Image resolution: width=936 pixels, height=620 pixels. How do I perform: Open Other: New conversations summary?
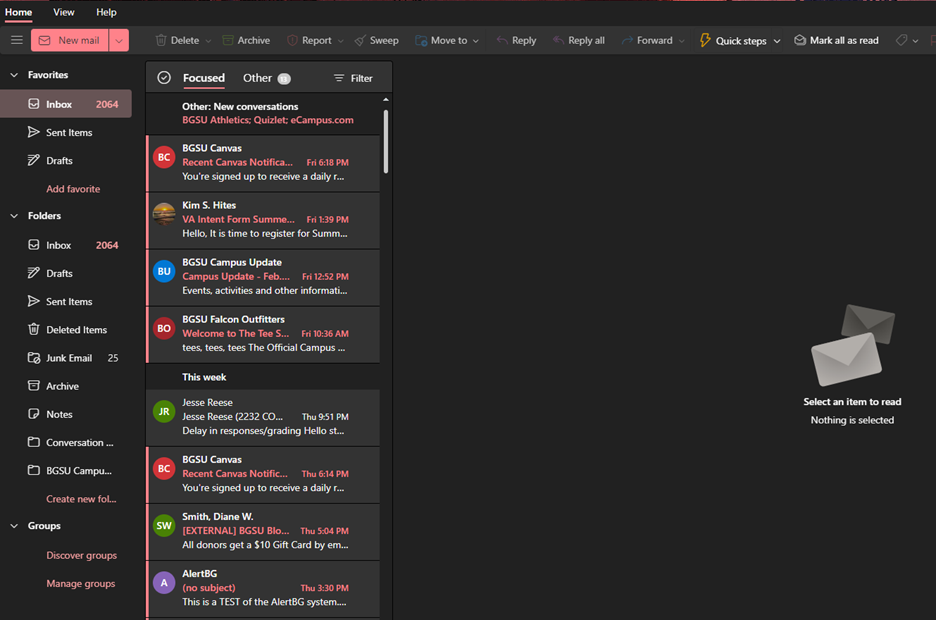[x=263, y=113]
